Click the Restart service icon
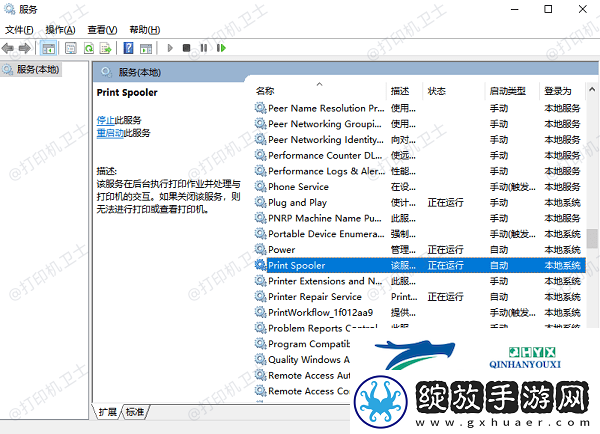The height and width of the screenshot is (434, 600). point(221,48)
